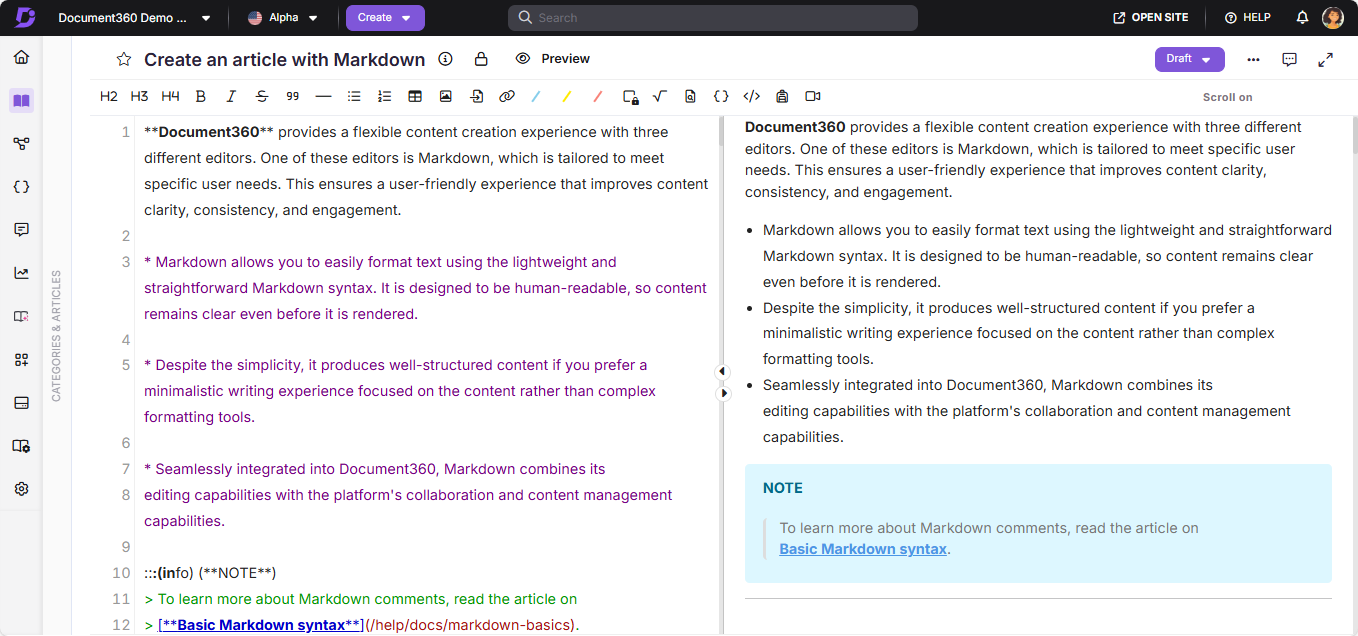Click inside the Search field
The height and width of the screenshot is (636, 1358).
[712, 17]
